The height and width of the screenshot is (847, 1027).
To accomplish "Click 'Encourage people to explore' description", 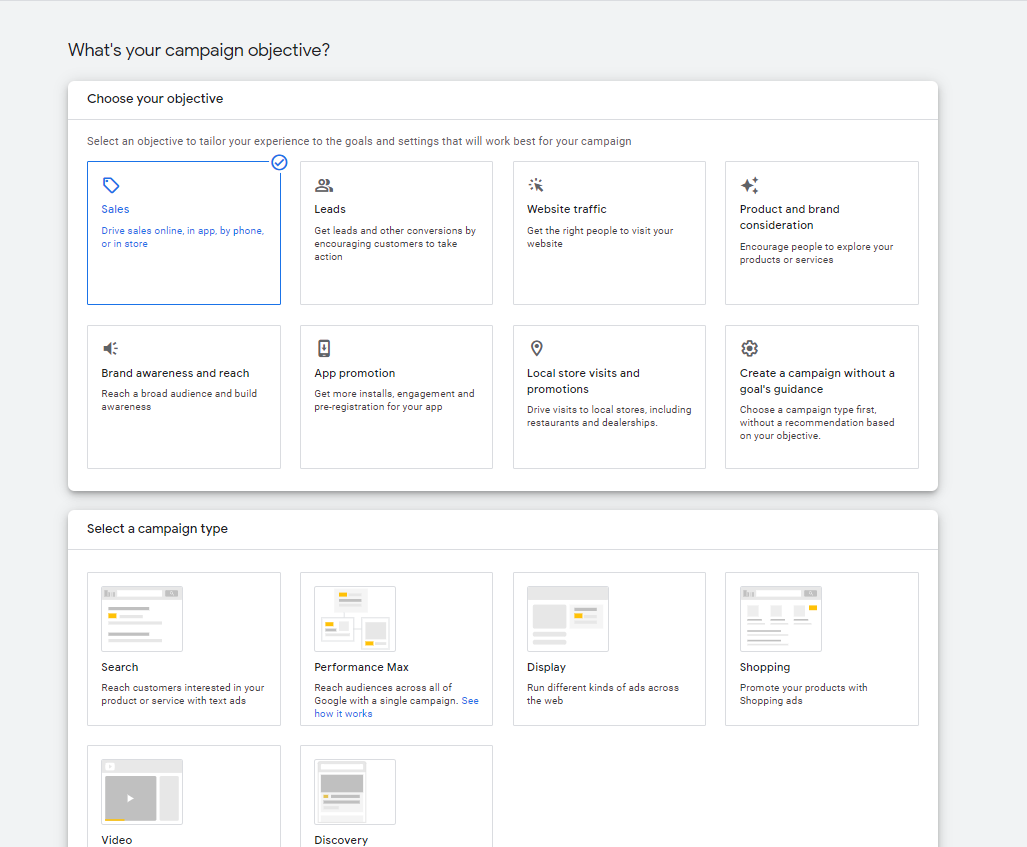I will 816,253.
